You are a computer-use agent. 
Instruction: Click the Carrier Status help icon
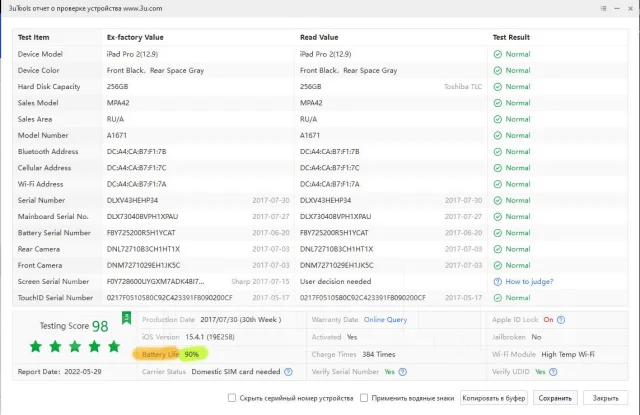coord(288,372)
